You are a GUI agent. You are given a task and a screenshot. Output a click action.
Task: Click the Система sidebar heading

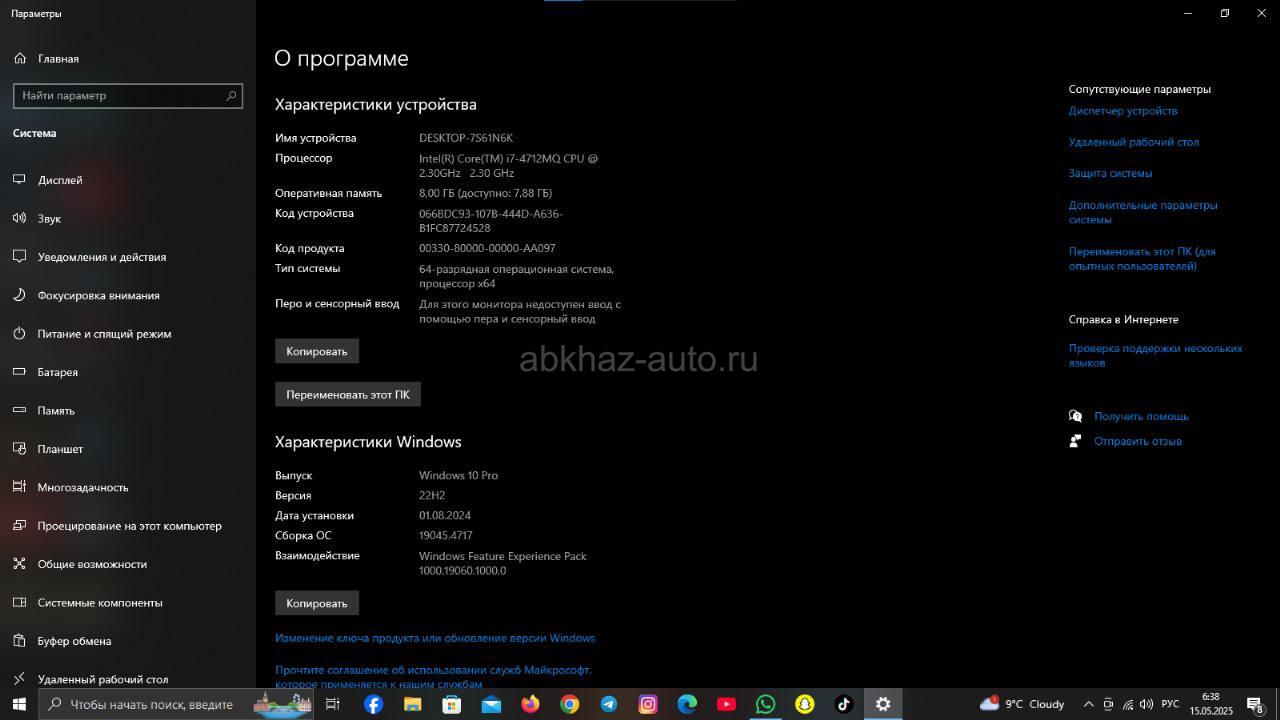(34, 133)
